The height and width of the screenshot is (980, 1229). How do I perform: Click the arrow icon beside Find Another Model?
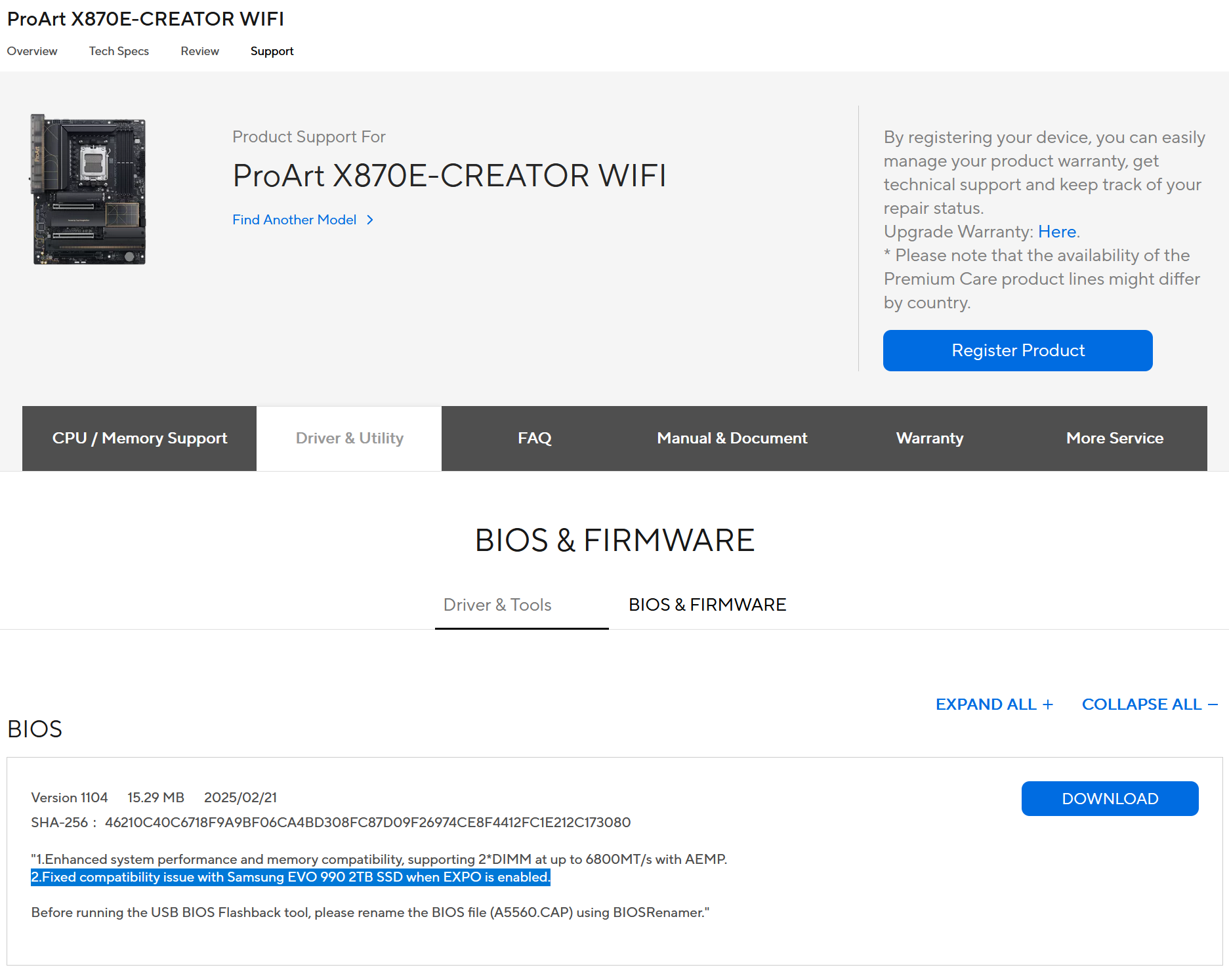[x=370, y=220]
